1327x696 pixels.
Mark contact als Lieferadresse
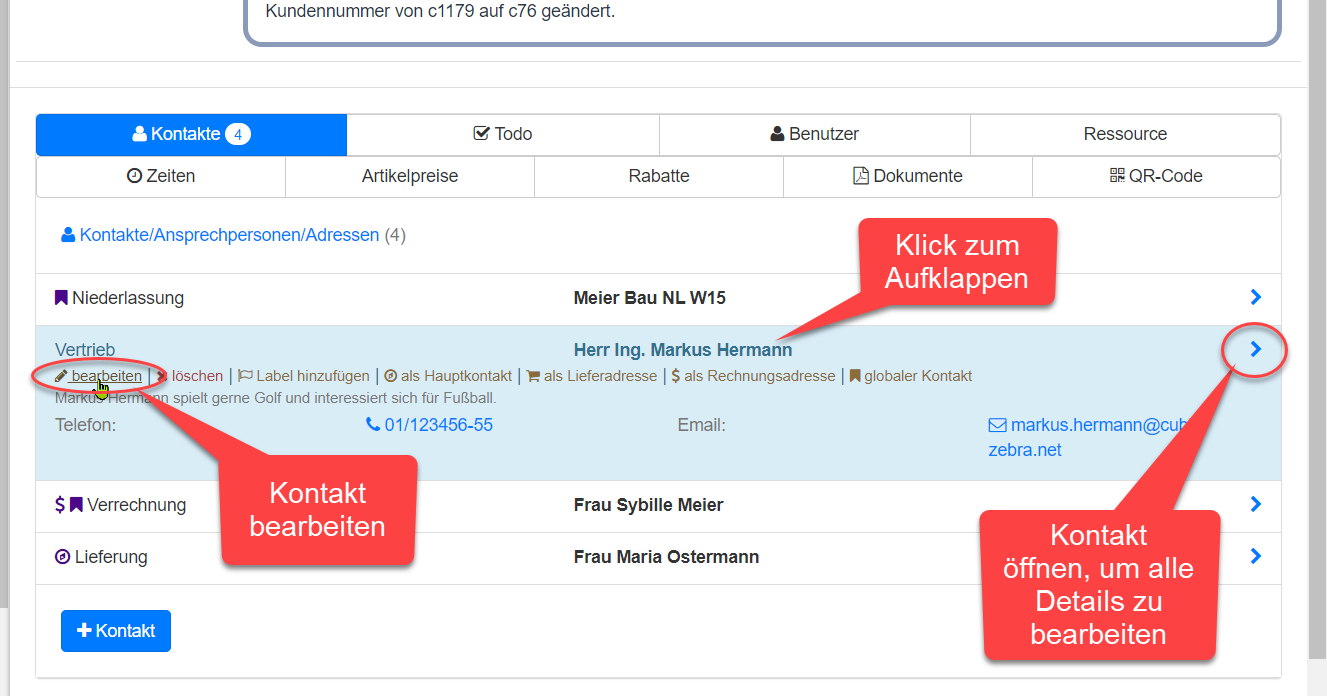(592, 376)
